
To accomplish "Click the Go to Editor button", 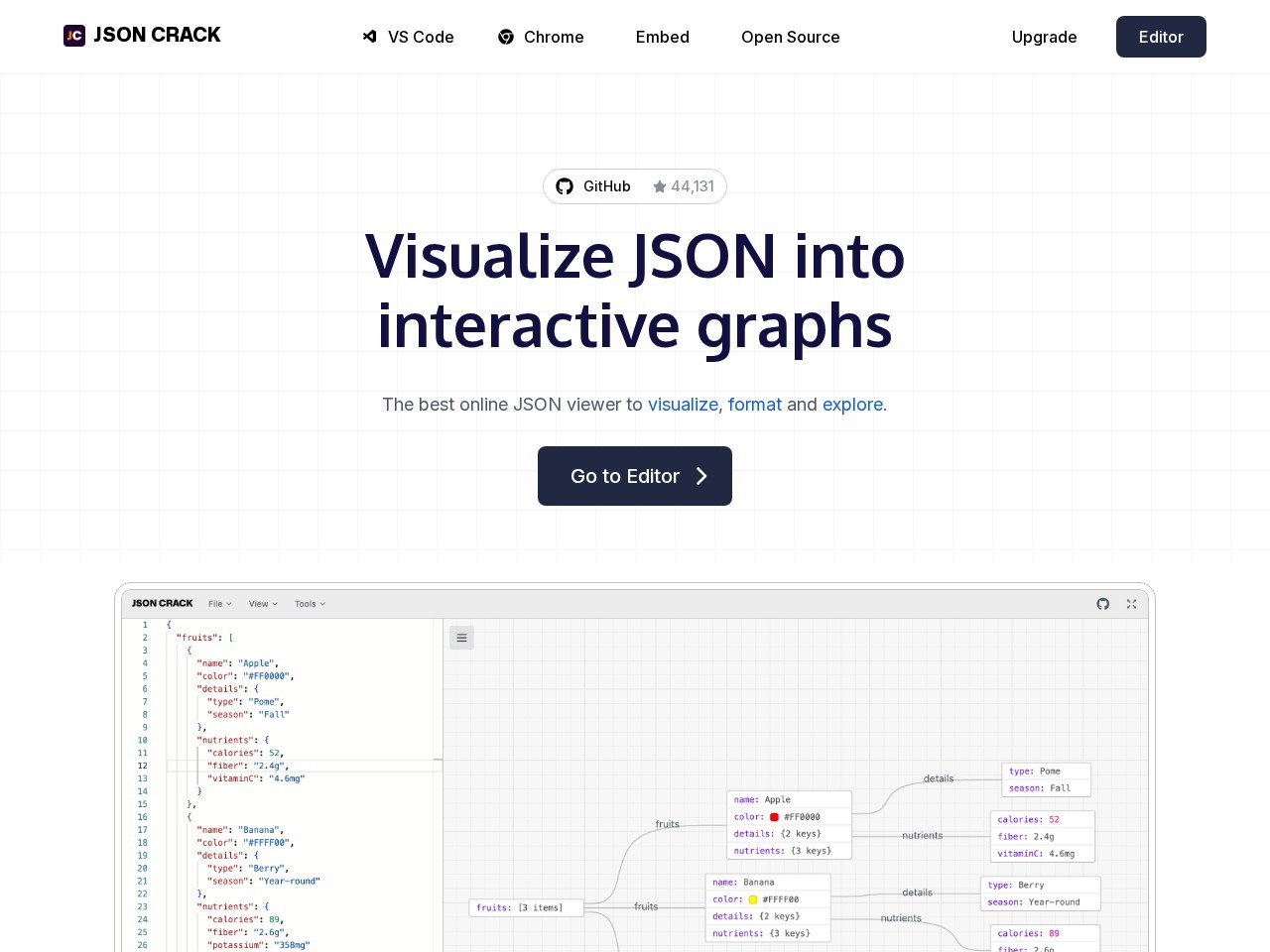I will coord(635,476).
